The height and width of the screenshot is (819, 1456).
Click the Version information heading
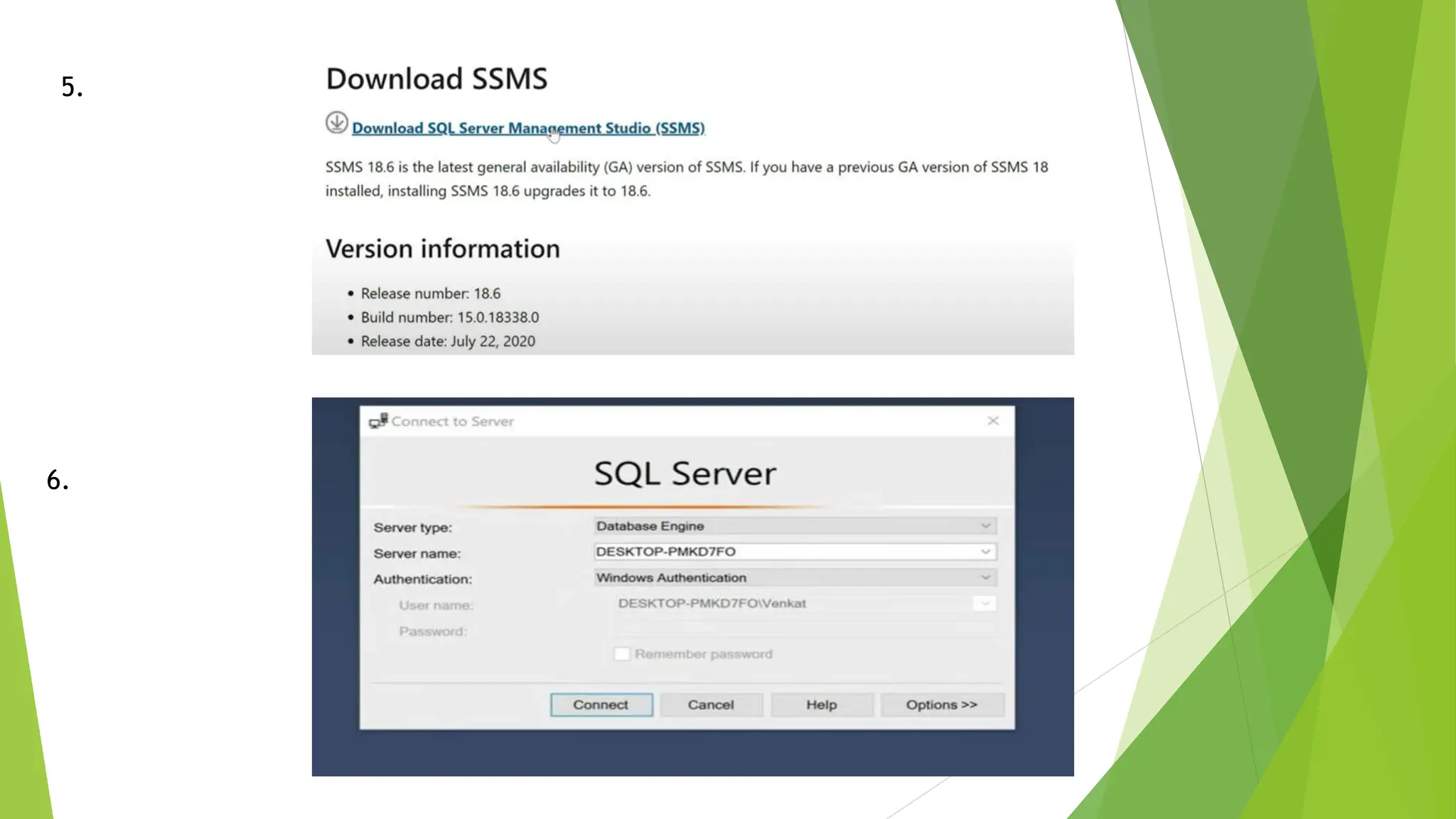[443, 249]
